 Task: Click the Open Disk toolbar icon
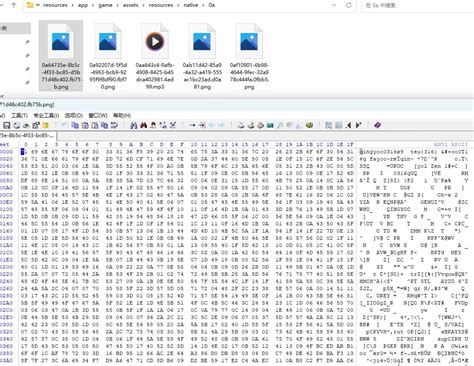point(241,125)
